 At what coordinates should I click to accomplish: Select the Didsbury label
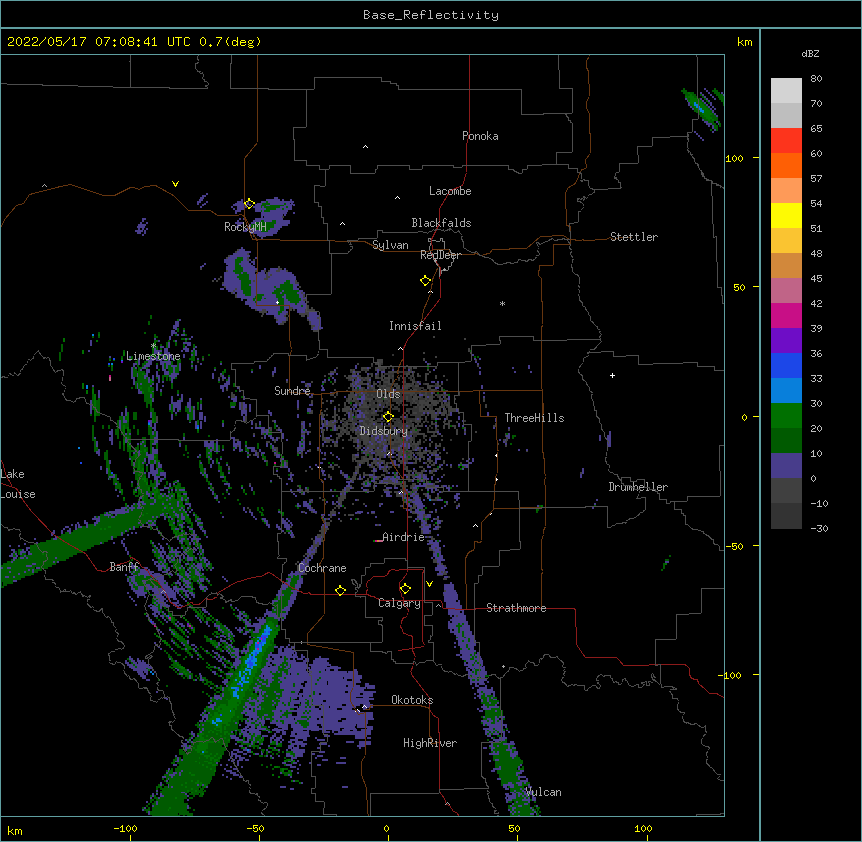click(x=384, y=431)
